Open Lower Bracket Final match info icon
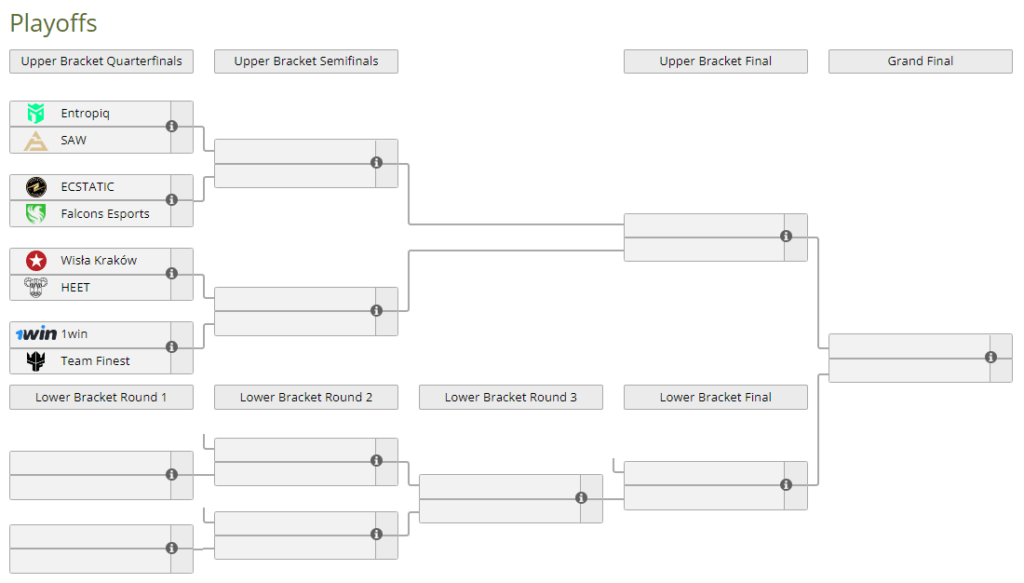1024x583 pixels. coord(786,485)
